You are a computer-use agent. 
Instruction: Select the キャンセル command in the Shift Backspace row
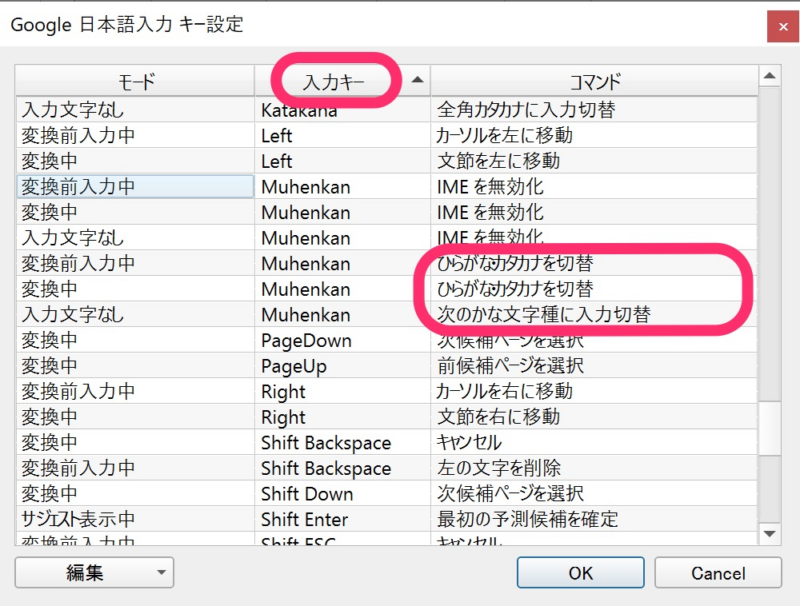[x=594, y=442]
